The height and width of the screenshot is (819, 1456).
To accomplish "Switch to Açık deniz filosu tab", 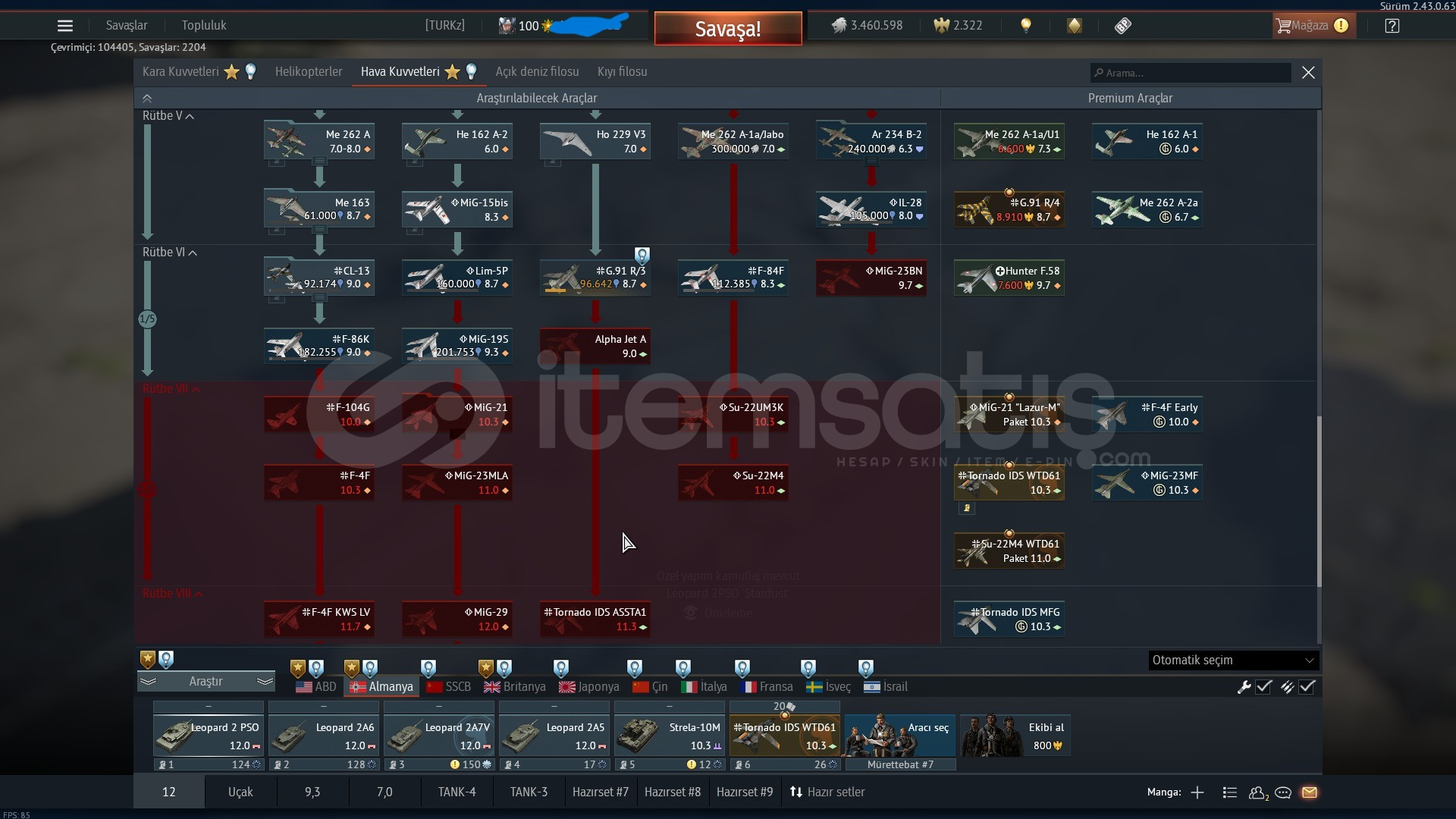I will pyautogui.click(x=537, y=72).
